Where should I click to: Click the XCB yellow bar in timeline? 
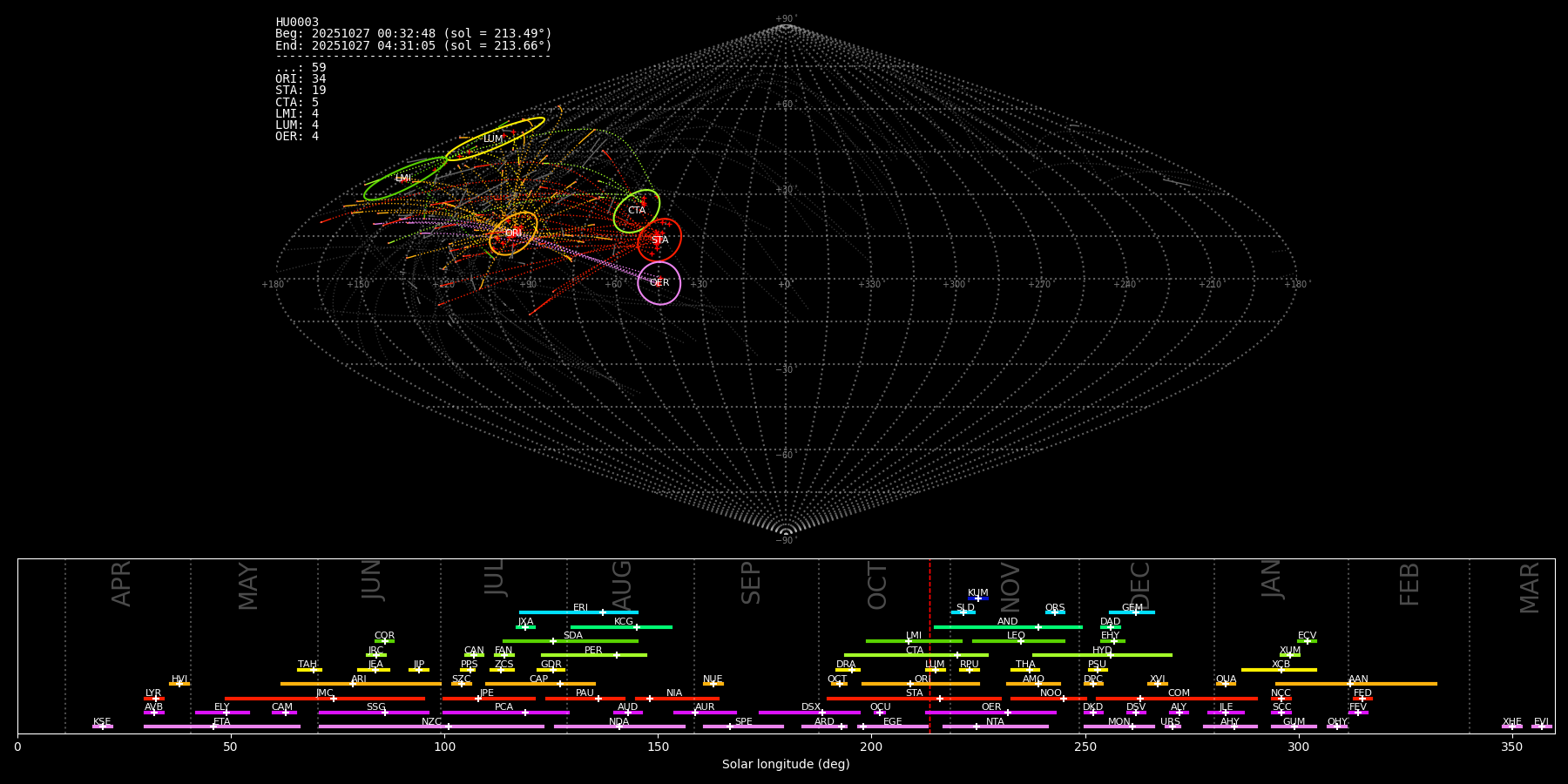[x=1279, y=670]
